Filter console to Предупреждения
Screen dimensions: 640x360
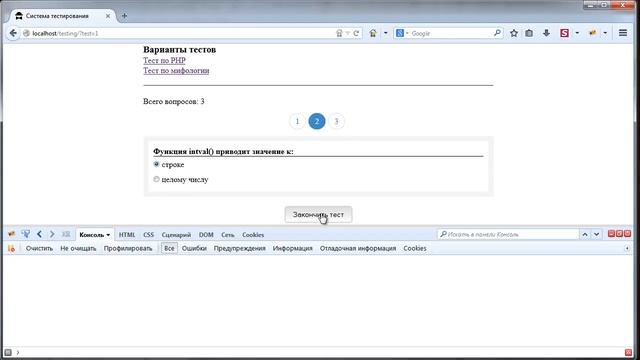click(240, 248)
